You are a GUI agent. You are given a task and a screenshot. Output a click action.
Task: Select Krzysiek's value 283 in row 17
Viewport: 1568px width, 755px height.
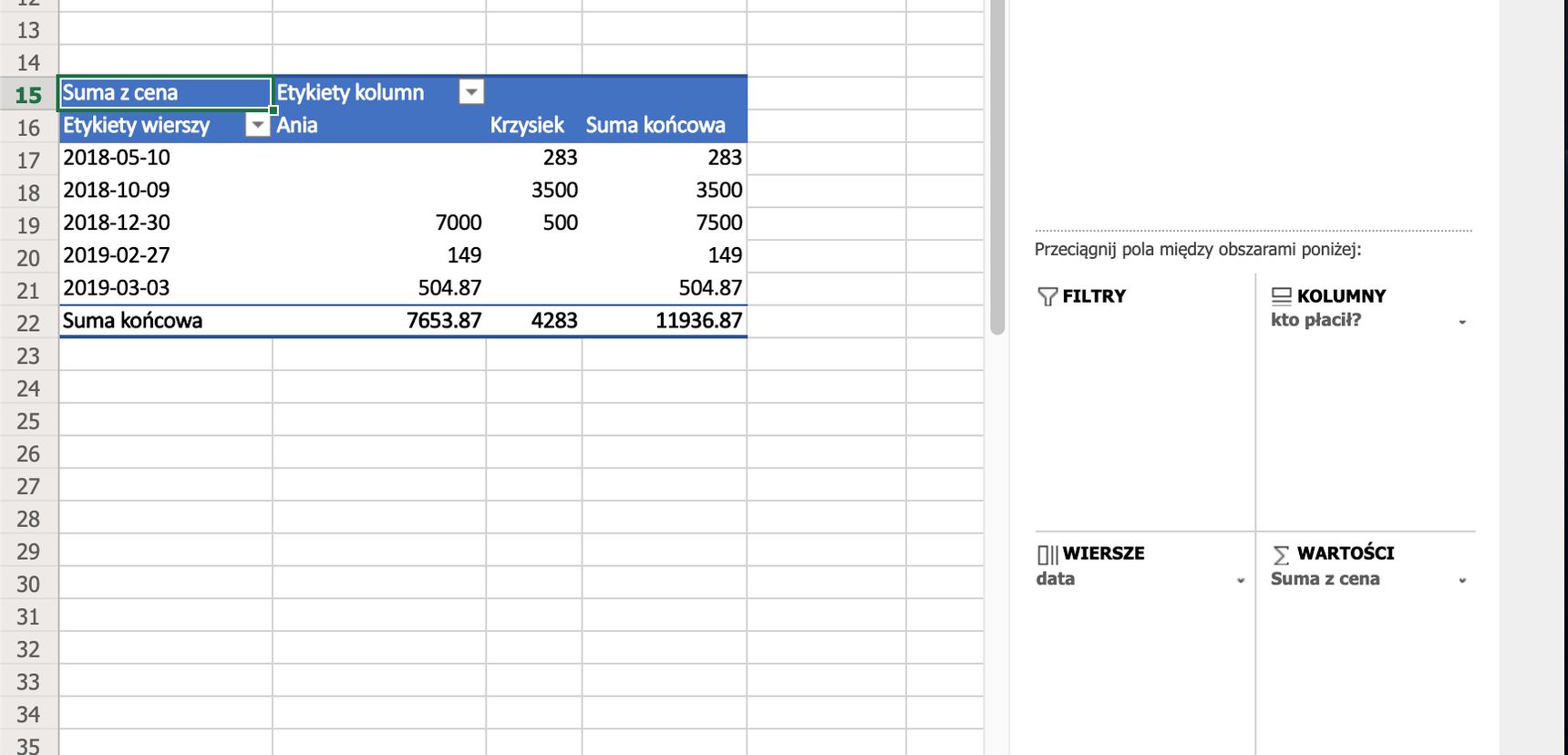click(x=534, y=158)
